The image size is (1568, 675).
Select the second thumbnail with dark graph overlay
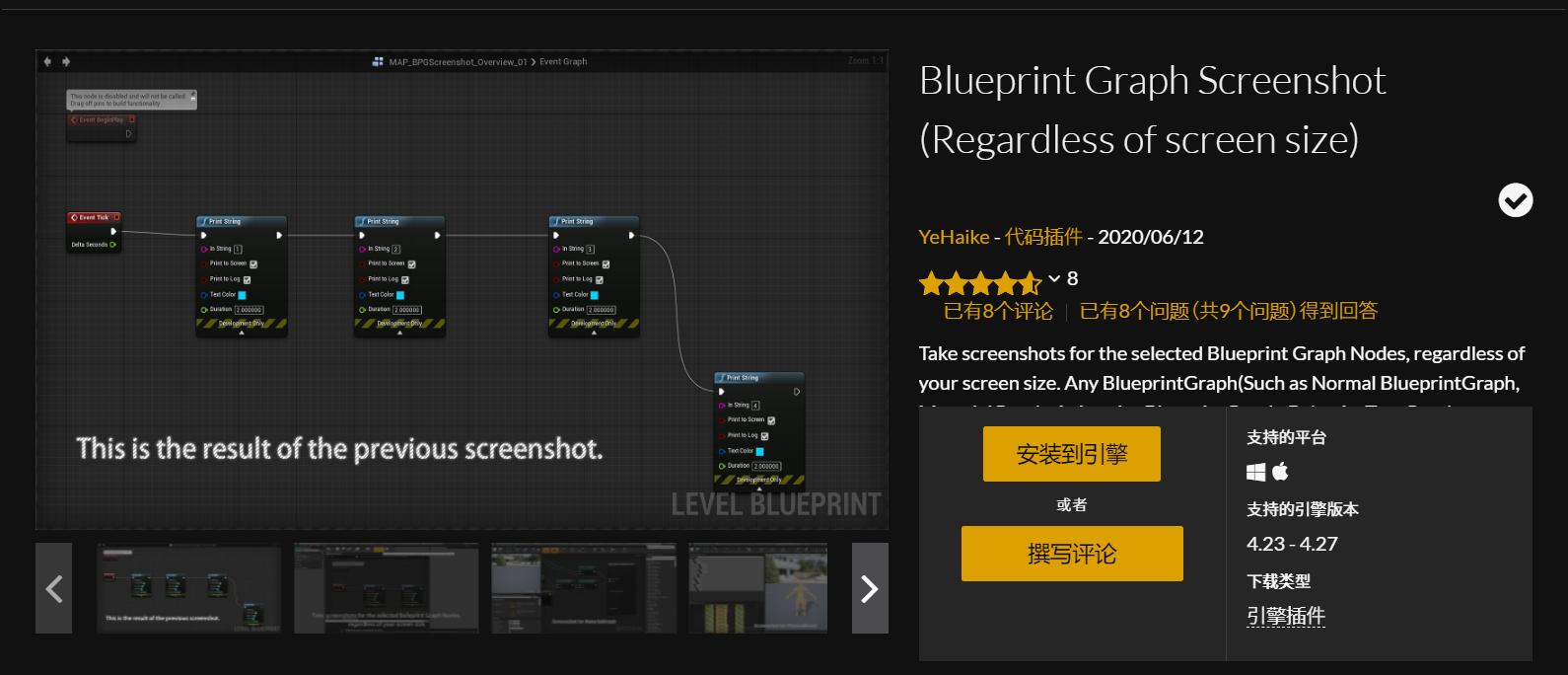[387, 588]
